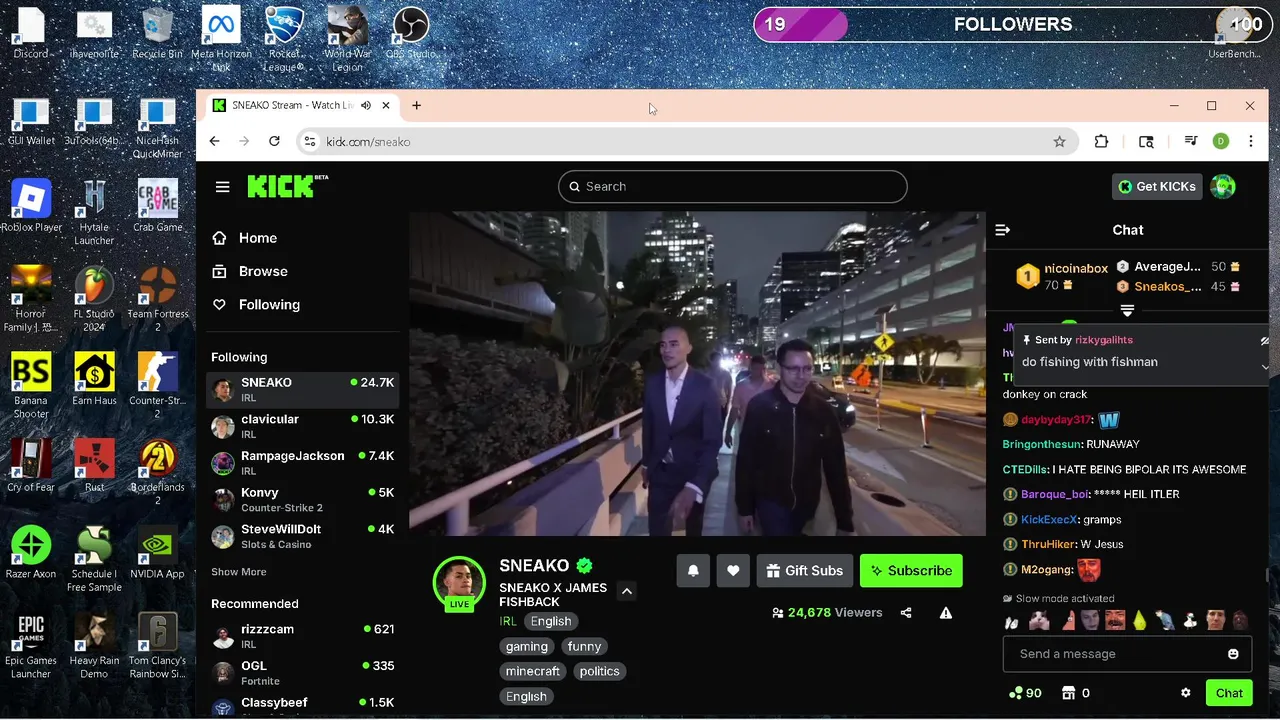Open a new browser tab

click(x=416, y=105)
